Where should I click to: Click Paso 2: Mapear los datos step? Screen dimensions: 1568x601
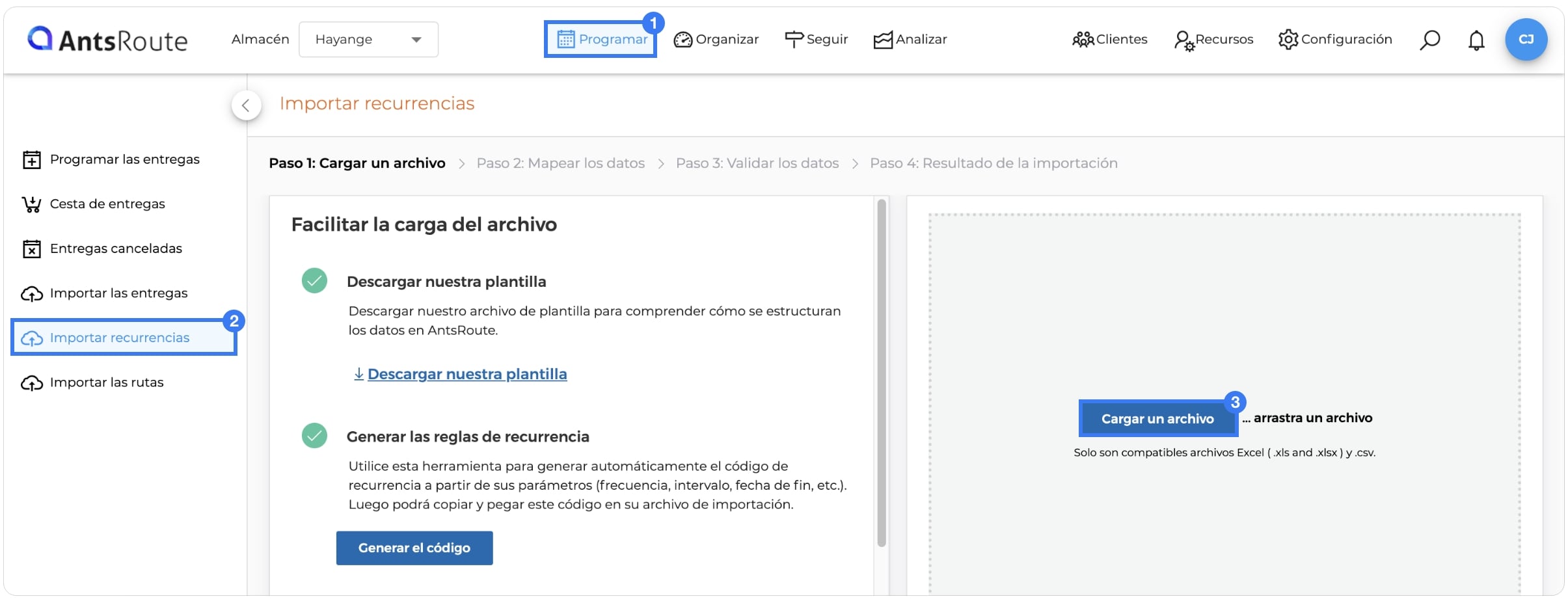click(x=560, y=163)
